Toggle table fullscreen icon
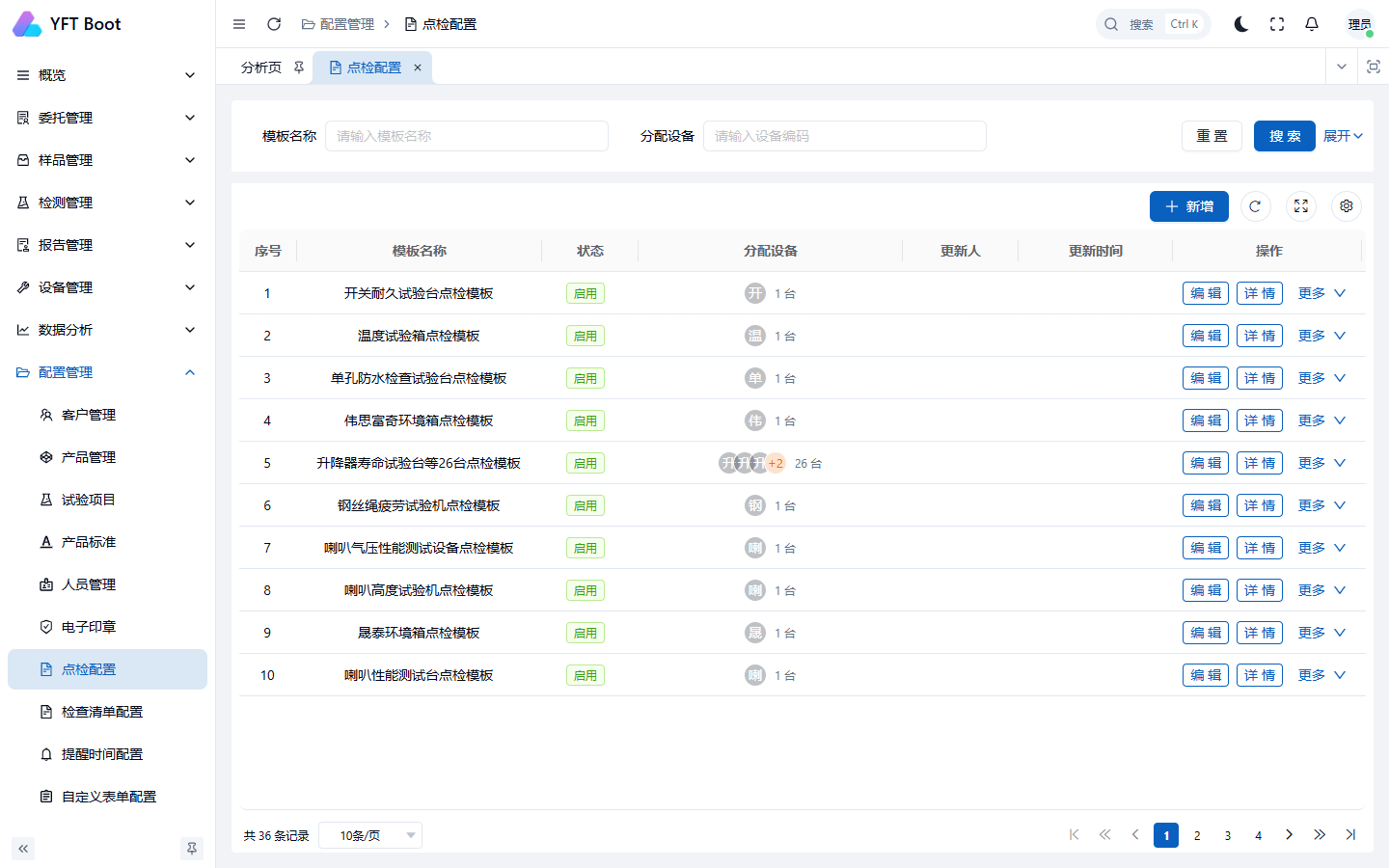The height and width of the screenshot is (868, 1389). pos(1301,206)
